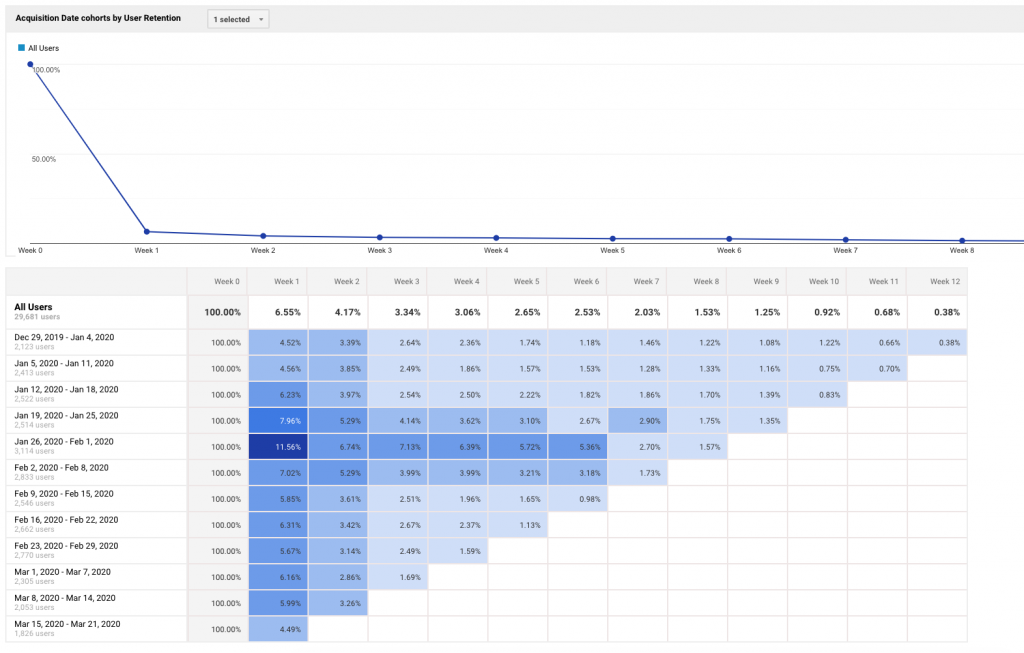Expand the dropdown arrow next to "1 selected"

259,18
